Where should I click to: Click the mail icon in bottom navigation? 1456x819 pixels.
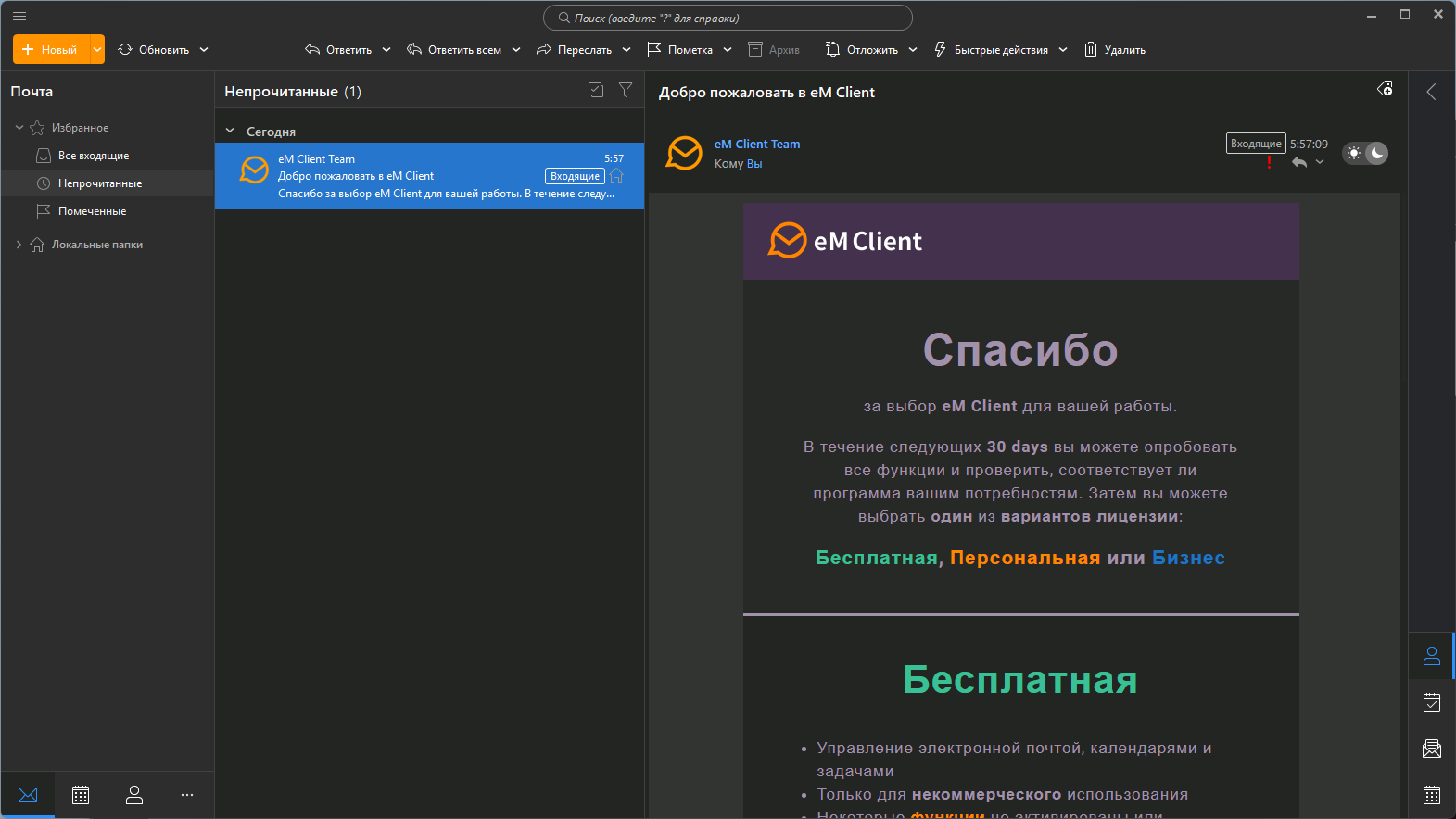(x=28, y=795)
